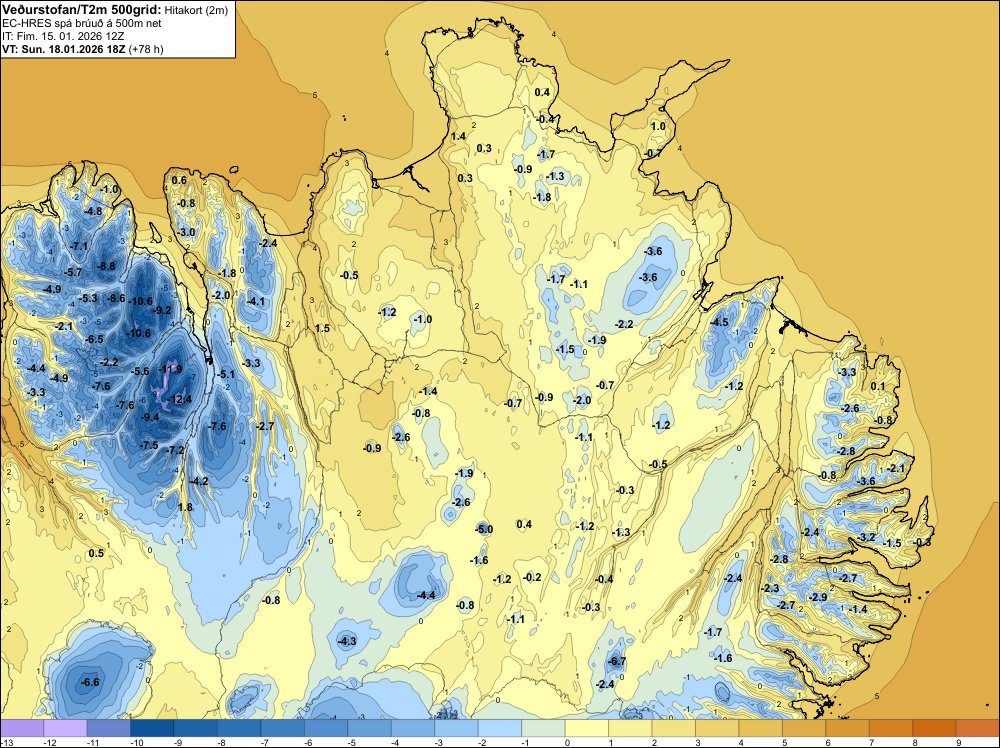Viewport: 1000px width, 748px height.
Task: Click the map value "-5.3"
Action: (x=88, y=298)
